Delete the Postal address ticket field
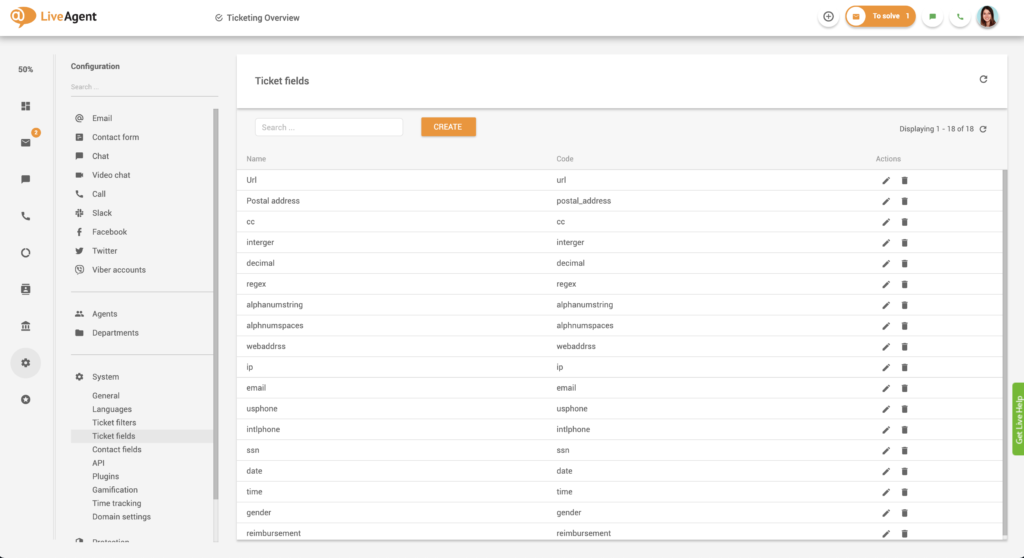Screen dimensions: 1024x558 (904, 201)
